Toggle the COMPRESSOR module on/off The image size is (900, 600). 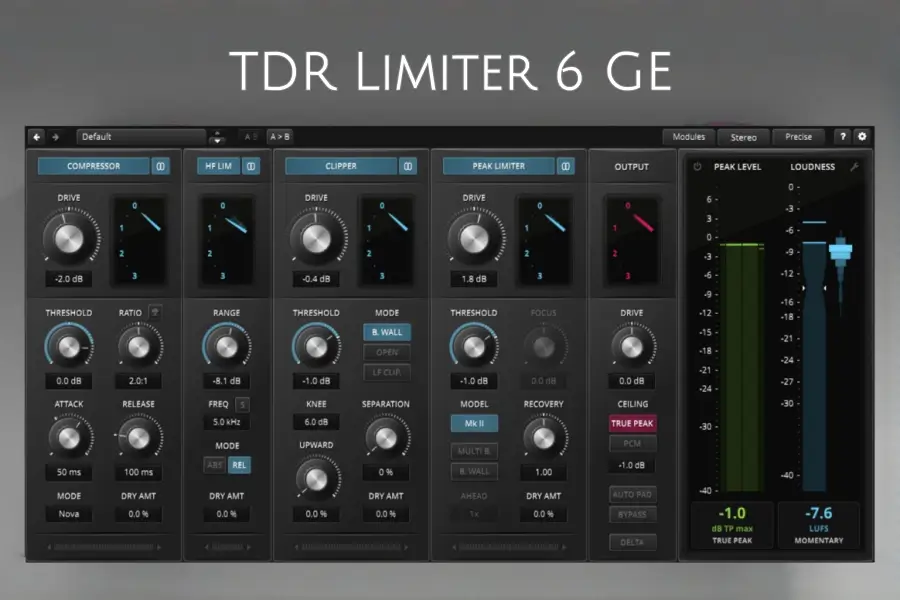coord(94,166)
